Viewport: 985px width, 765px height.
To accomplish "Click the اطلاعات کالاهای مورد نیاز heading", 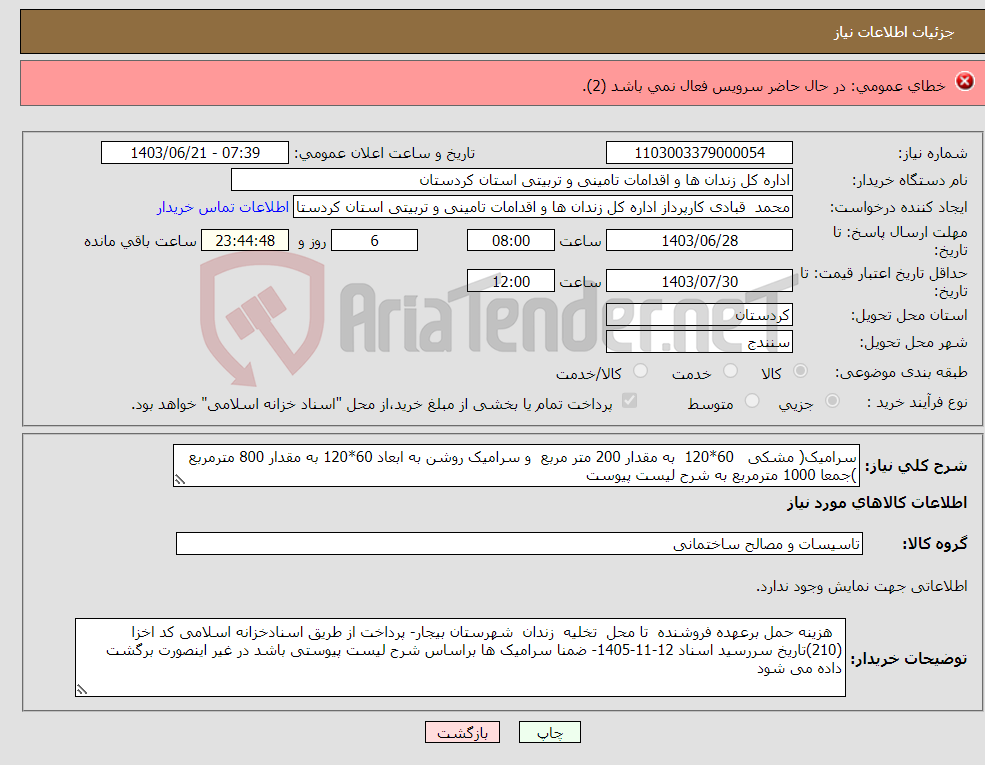I will (x=877, y=503).
